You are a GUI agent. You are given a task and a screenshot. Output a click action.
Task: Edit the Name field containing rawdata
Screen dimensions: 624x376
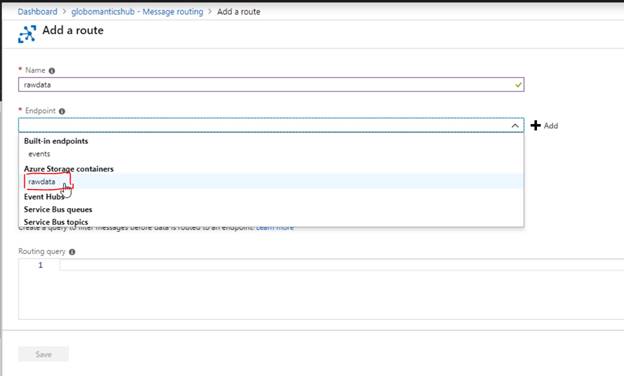click(x=271, y=85)
